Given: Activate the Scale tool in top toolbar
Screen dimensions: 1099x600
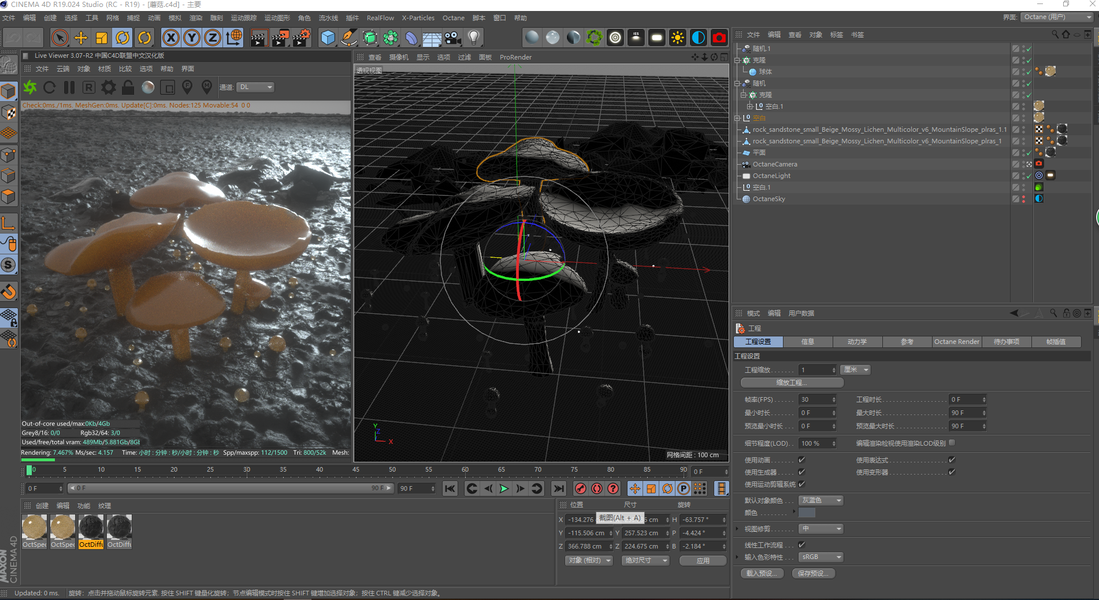Looking at the screenshot, I should [102, 37].
